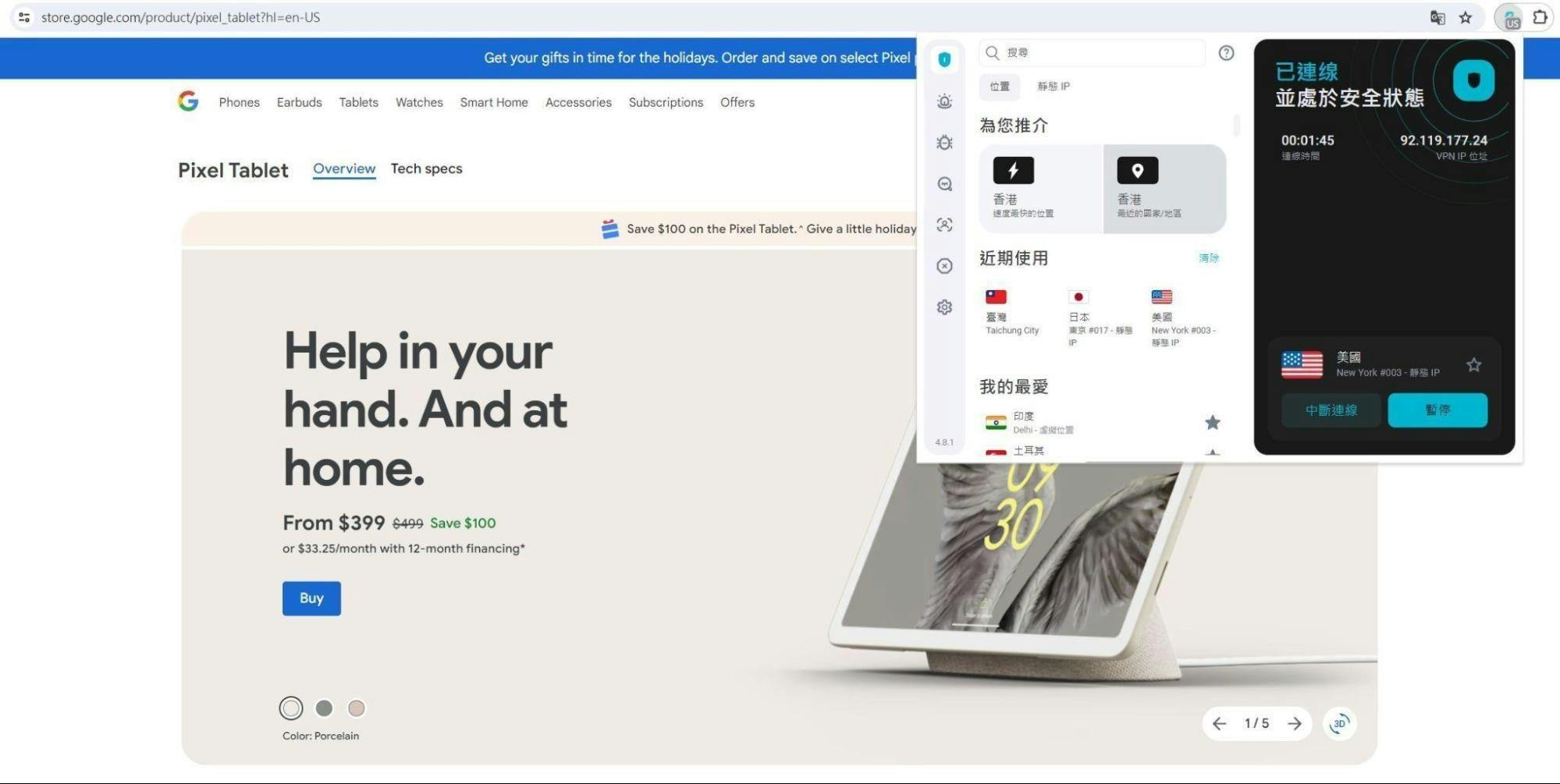Switch to the 位置 locations tab
Image resolution: width=1560 pixels, height=784 pixels.
point(999,87)
